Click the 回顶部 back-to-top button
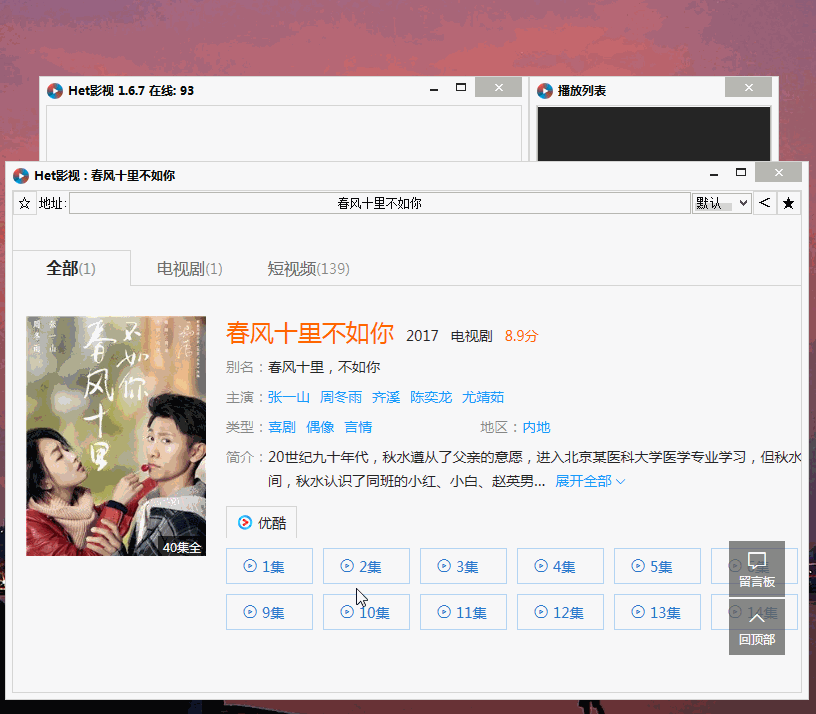This screenshot has width=816, height=714. (757, 627)
